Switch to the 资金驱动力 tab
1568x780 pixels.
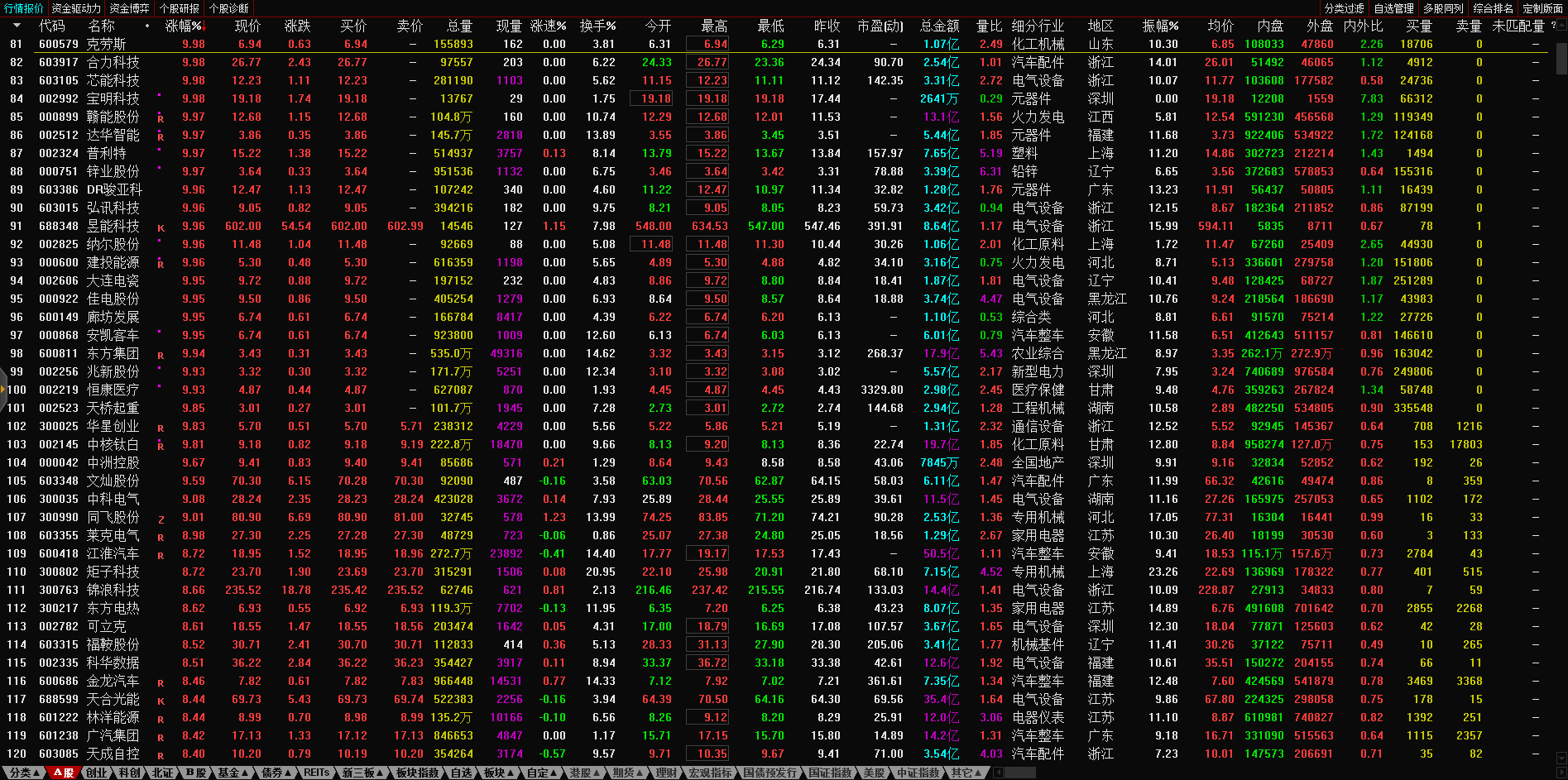(76, 8)
